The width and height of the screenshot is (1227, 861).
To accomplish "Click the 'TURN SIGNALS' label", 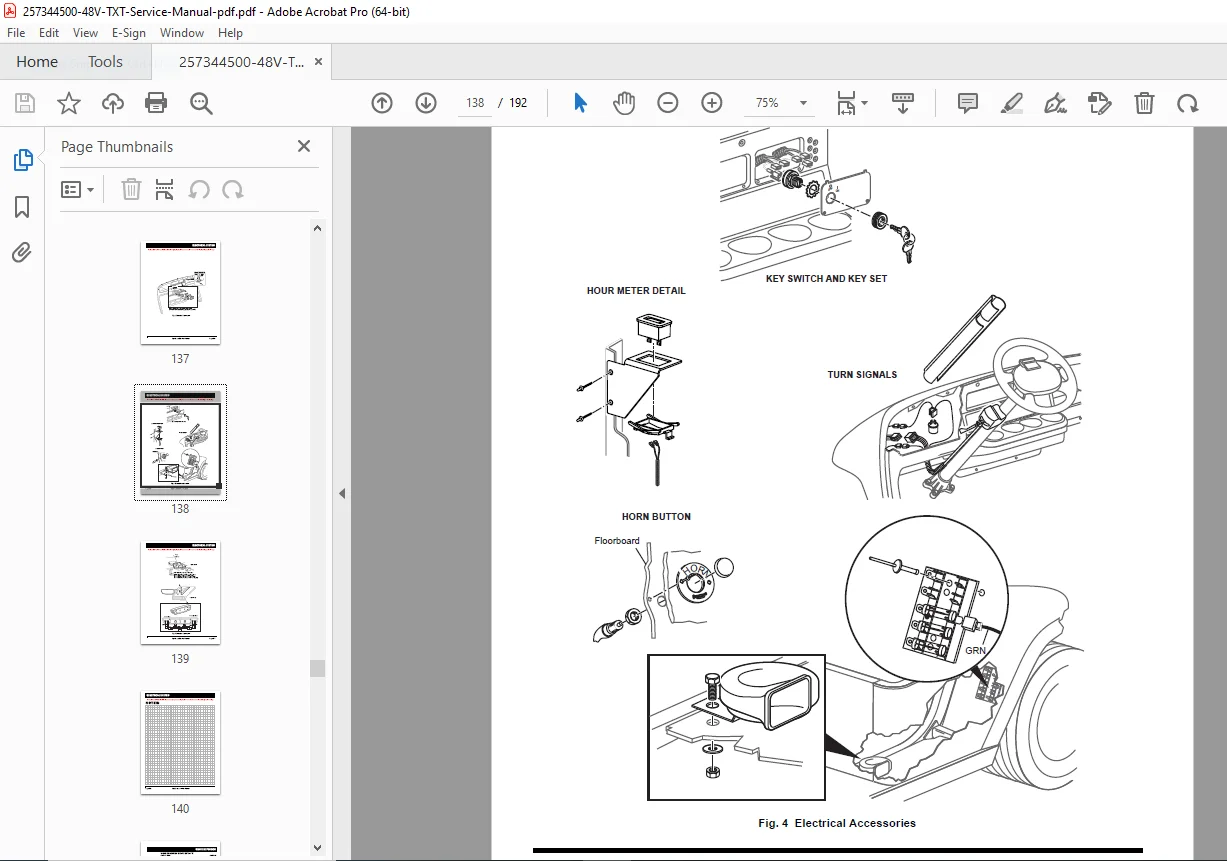I will (862, 375).
